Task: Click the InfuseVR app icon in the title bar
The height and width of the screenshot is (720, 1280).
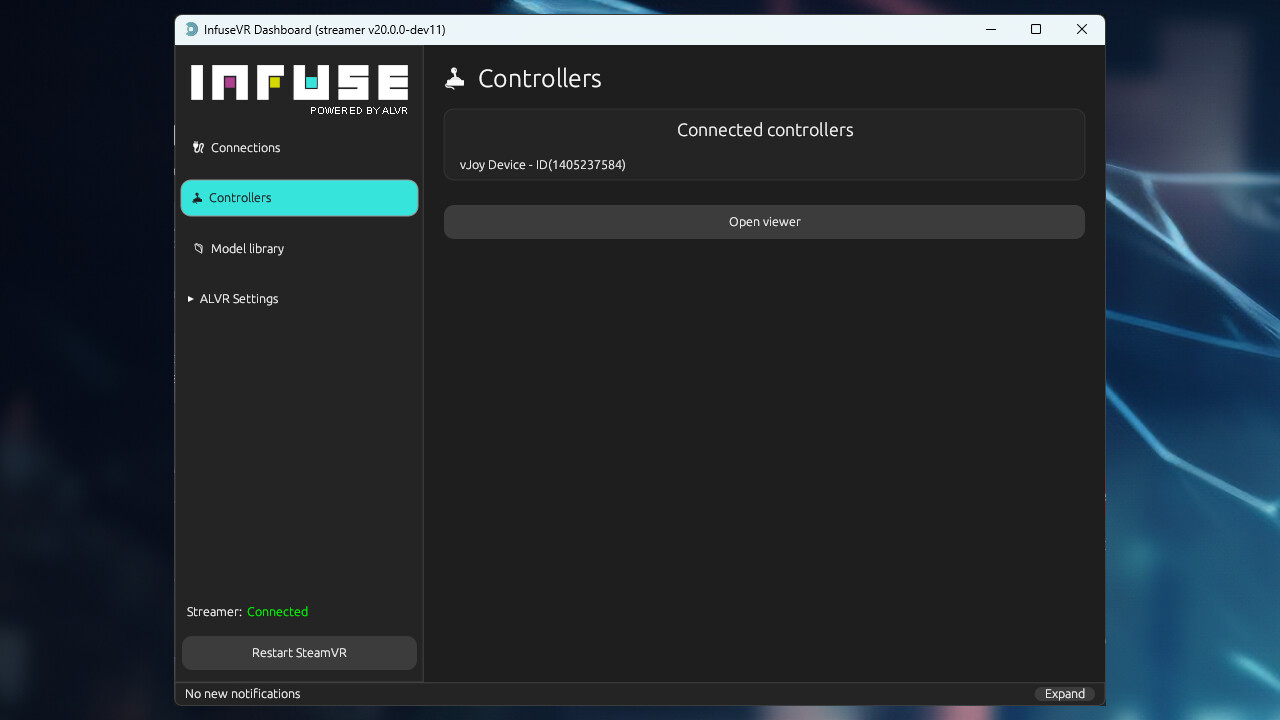Action: (191, 30)
